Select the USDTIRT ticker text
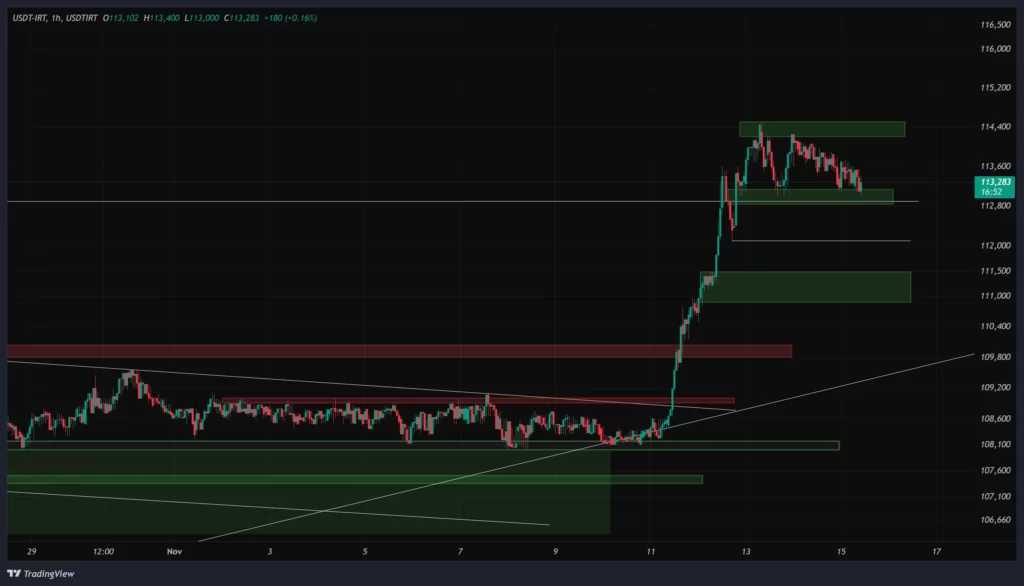The width and height of the screenshot is (1024, 586). point(82,16)
